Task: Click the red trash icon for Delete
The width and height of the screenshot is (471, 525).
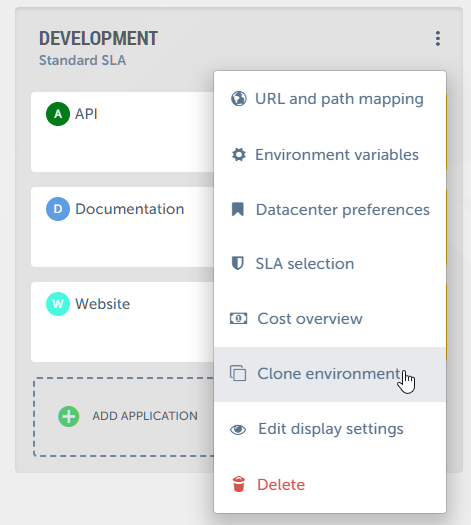Action: tap(239, 484)
